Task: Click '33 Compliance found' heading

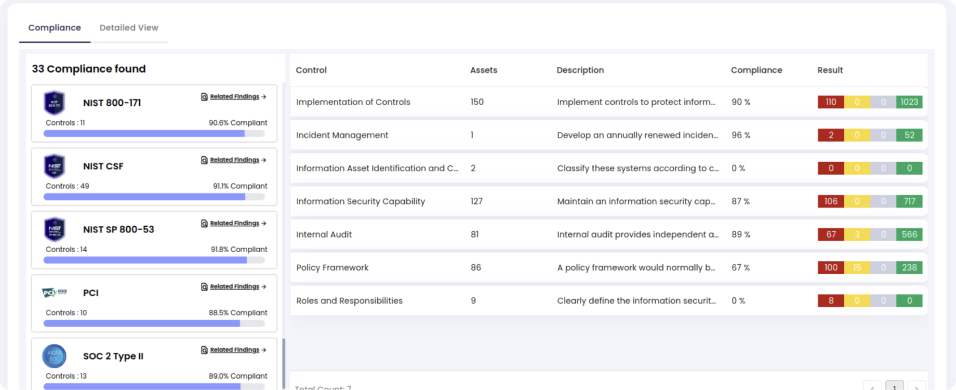Action: [x=89, y=69]
